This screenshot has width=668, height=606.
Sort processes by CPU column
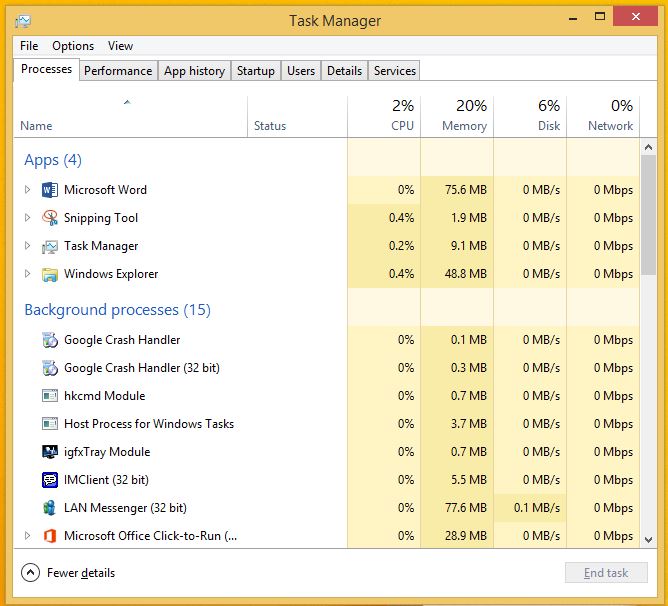(x=384, y=117)
